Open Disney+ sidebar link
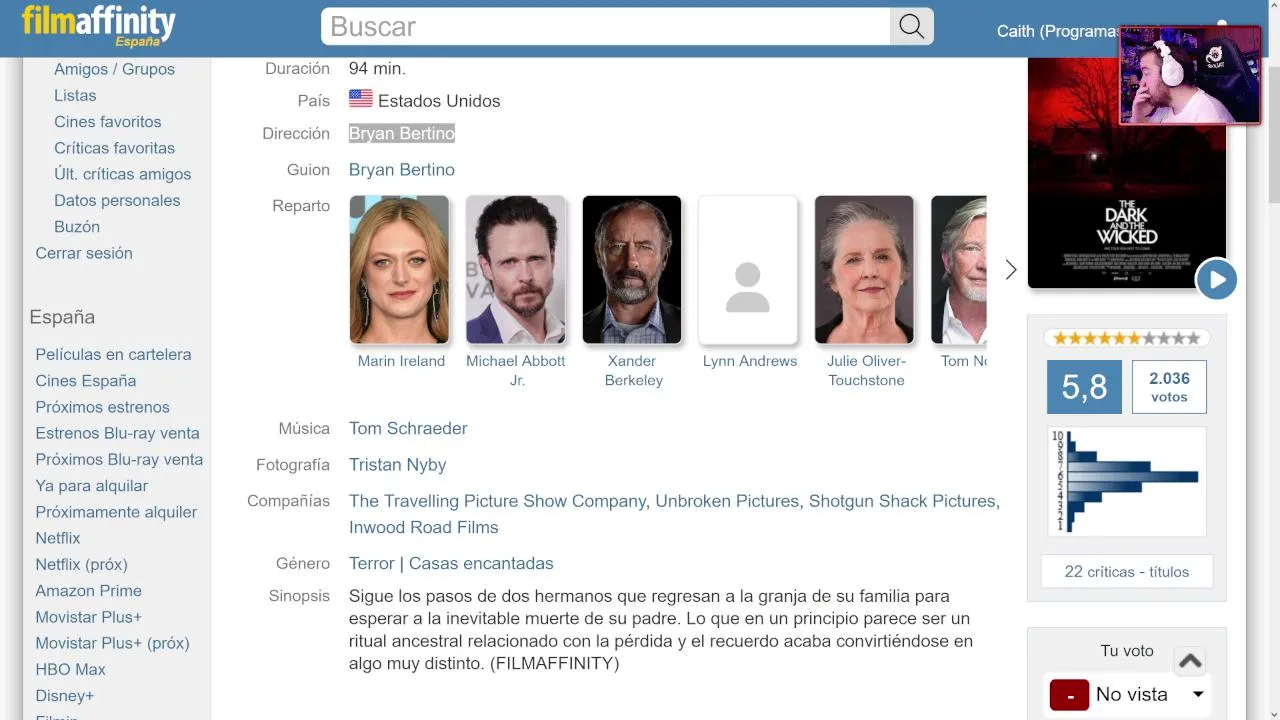 (x=64, y=696)
